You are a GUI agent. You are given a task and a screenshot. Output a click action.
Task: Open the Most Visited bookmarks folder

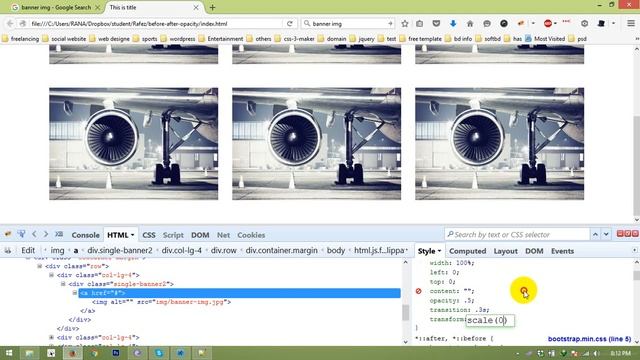pyautogui.click(x=545, y=39)
